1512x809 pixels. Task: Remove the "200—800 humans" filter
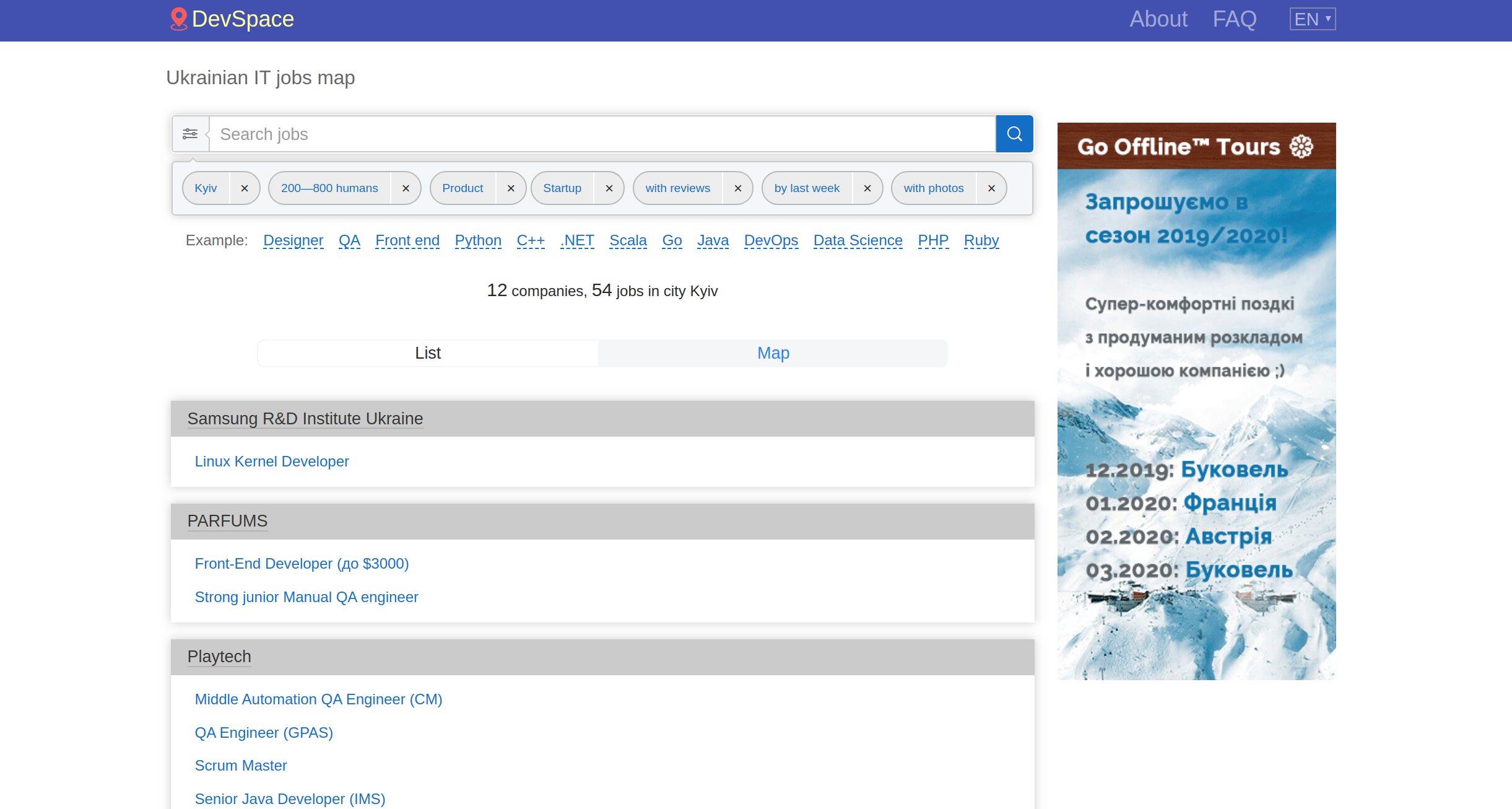pyautogui.click(x=406, y=188)
